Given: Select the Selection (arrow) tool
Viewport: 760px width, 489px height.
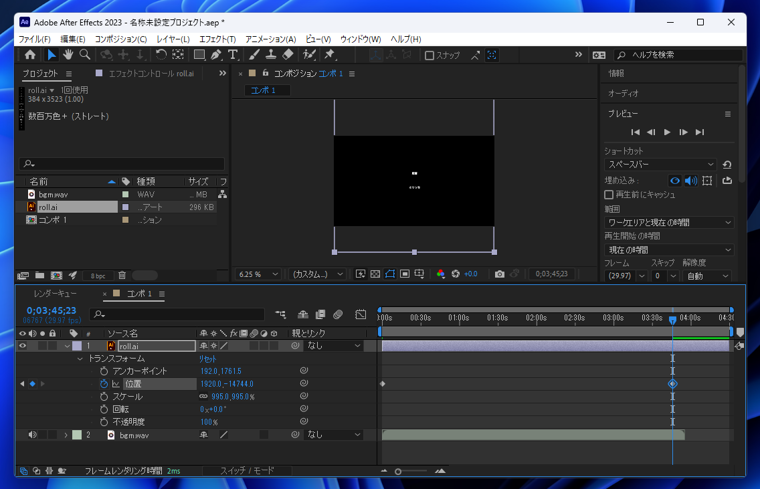Looking at the screenshot, I should pos(51,55).
